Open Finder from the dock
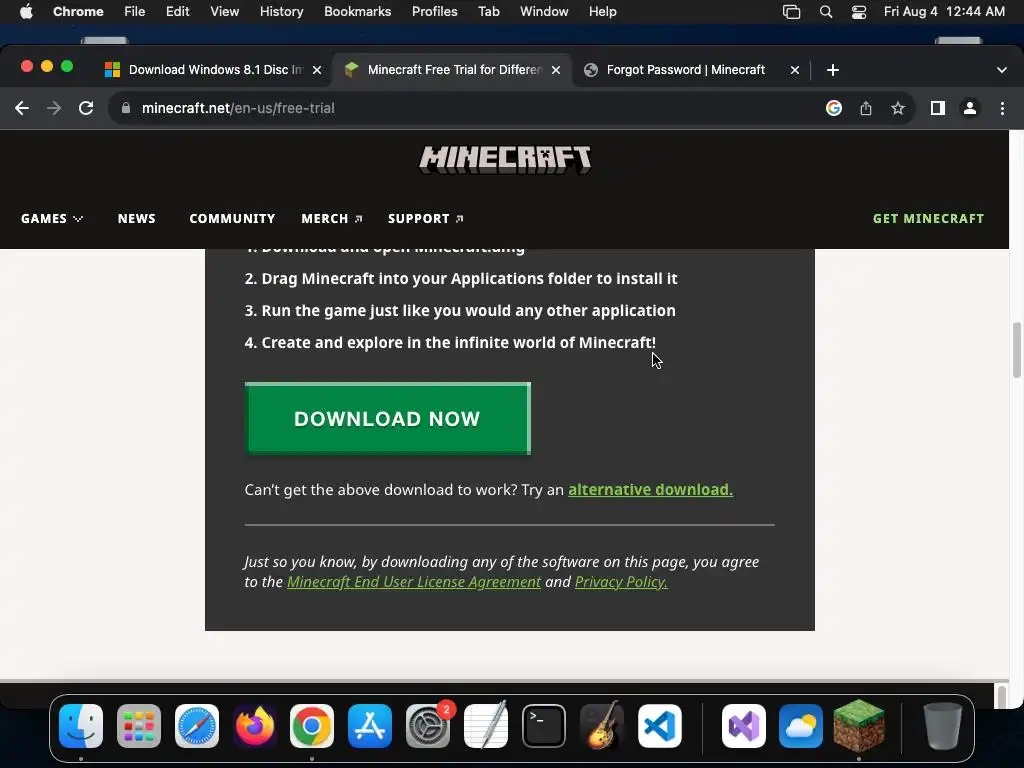The height and width of the screenshot is (768, 1024). click(x=81, y=726)
